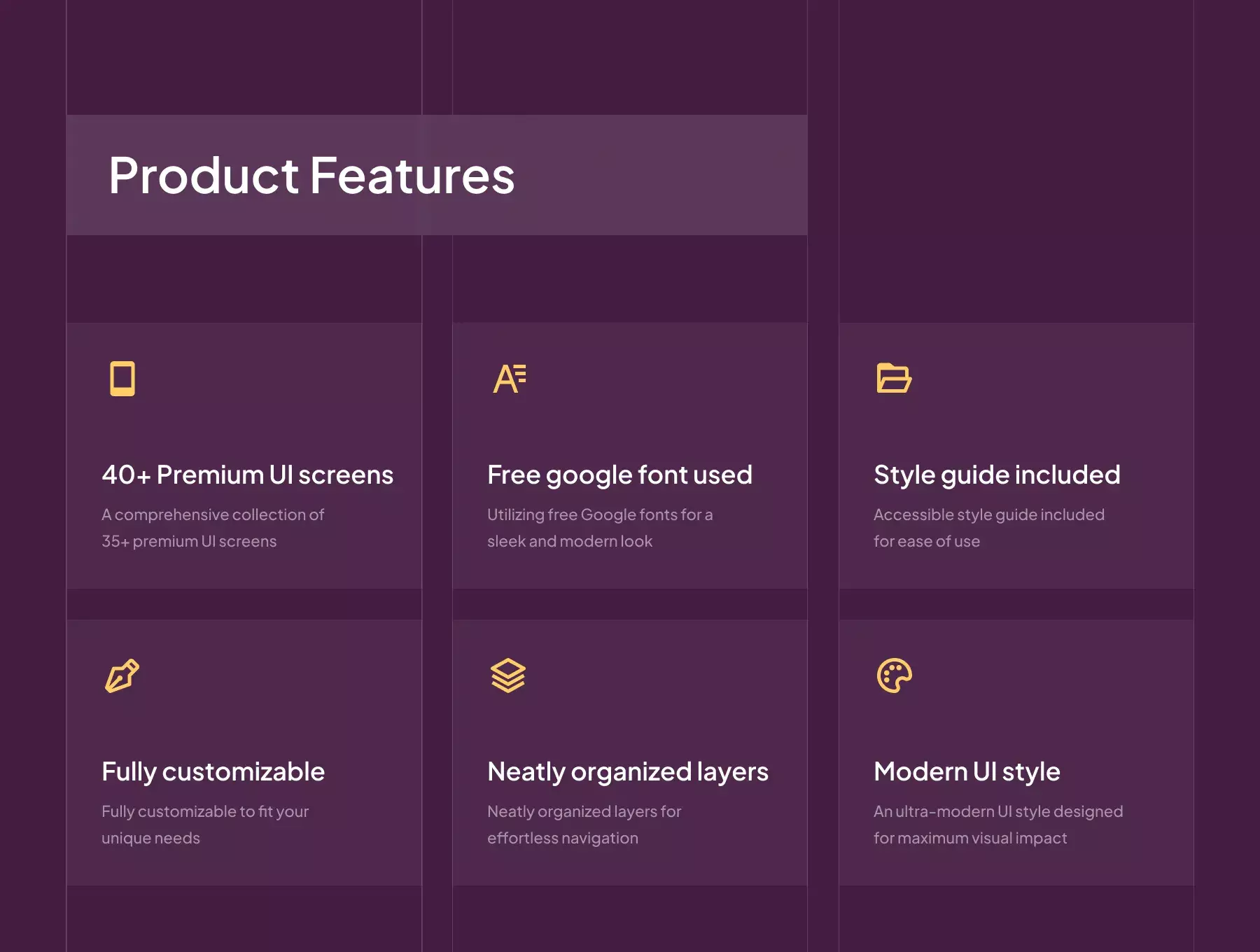This screenshot has height=952, width=1260.
Task: Click the text 'for ease of use'
Action: tap(927, 541)
